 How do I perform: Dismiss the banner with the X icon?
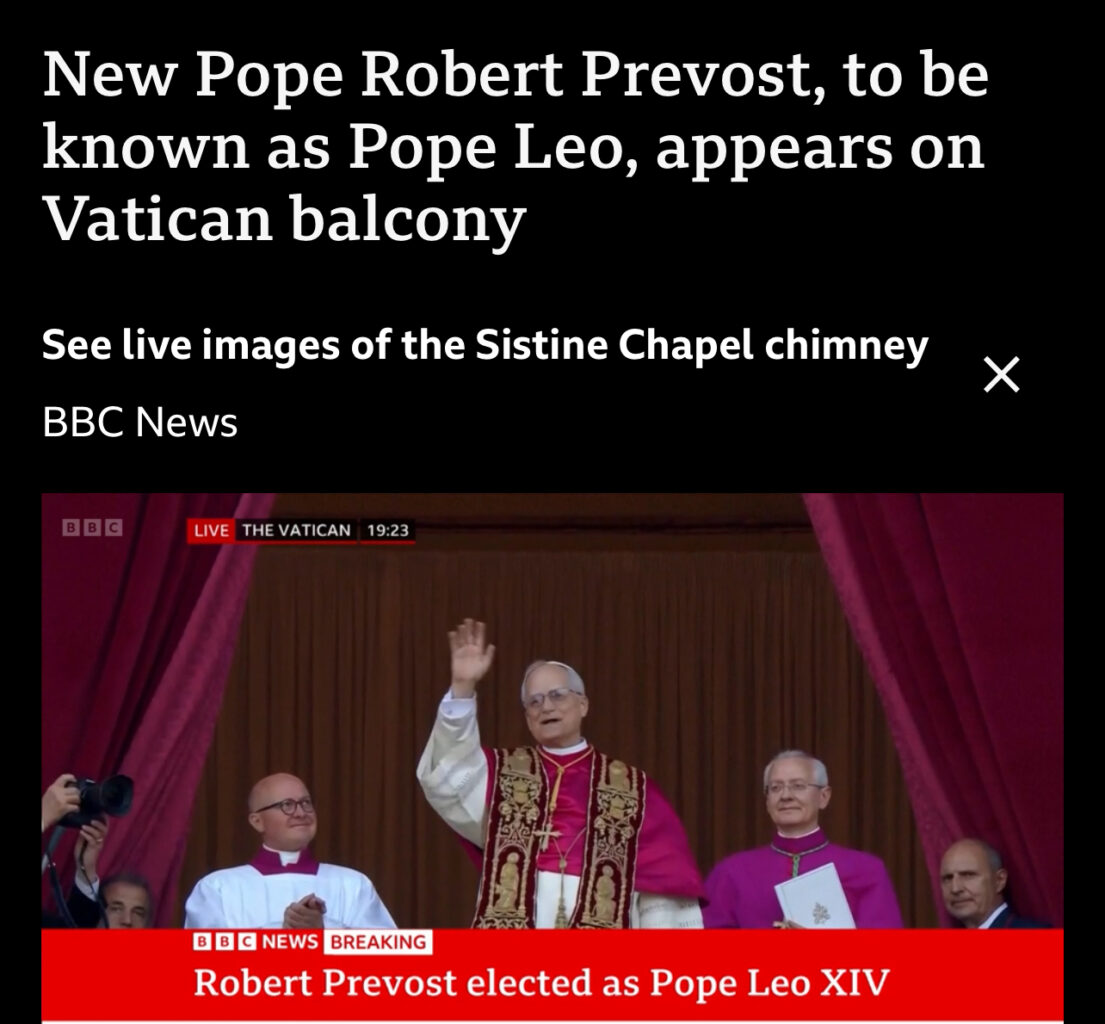pyautogui.click(x=1001, y=374)
